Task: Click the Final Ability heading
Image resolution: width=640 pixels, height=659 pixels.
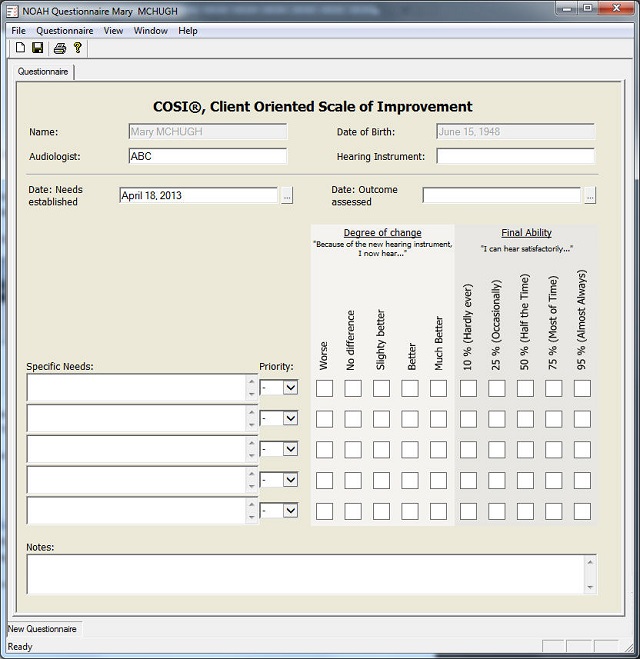Action: 526,232
